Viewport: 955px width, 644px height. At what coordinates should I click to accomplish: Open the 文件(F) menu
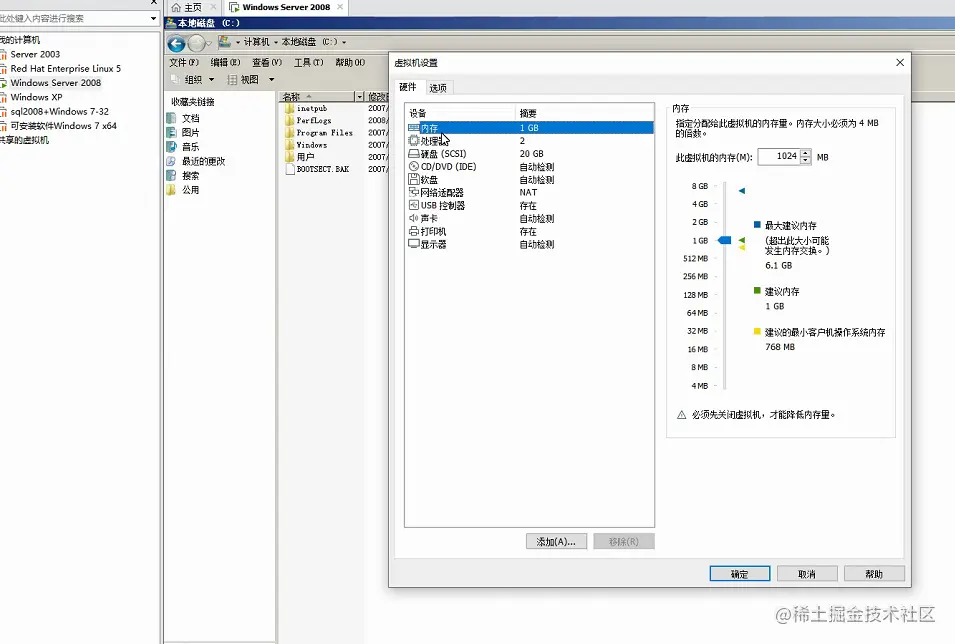pyautogui.click(x=184, y=62)
